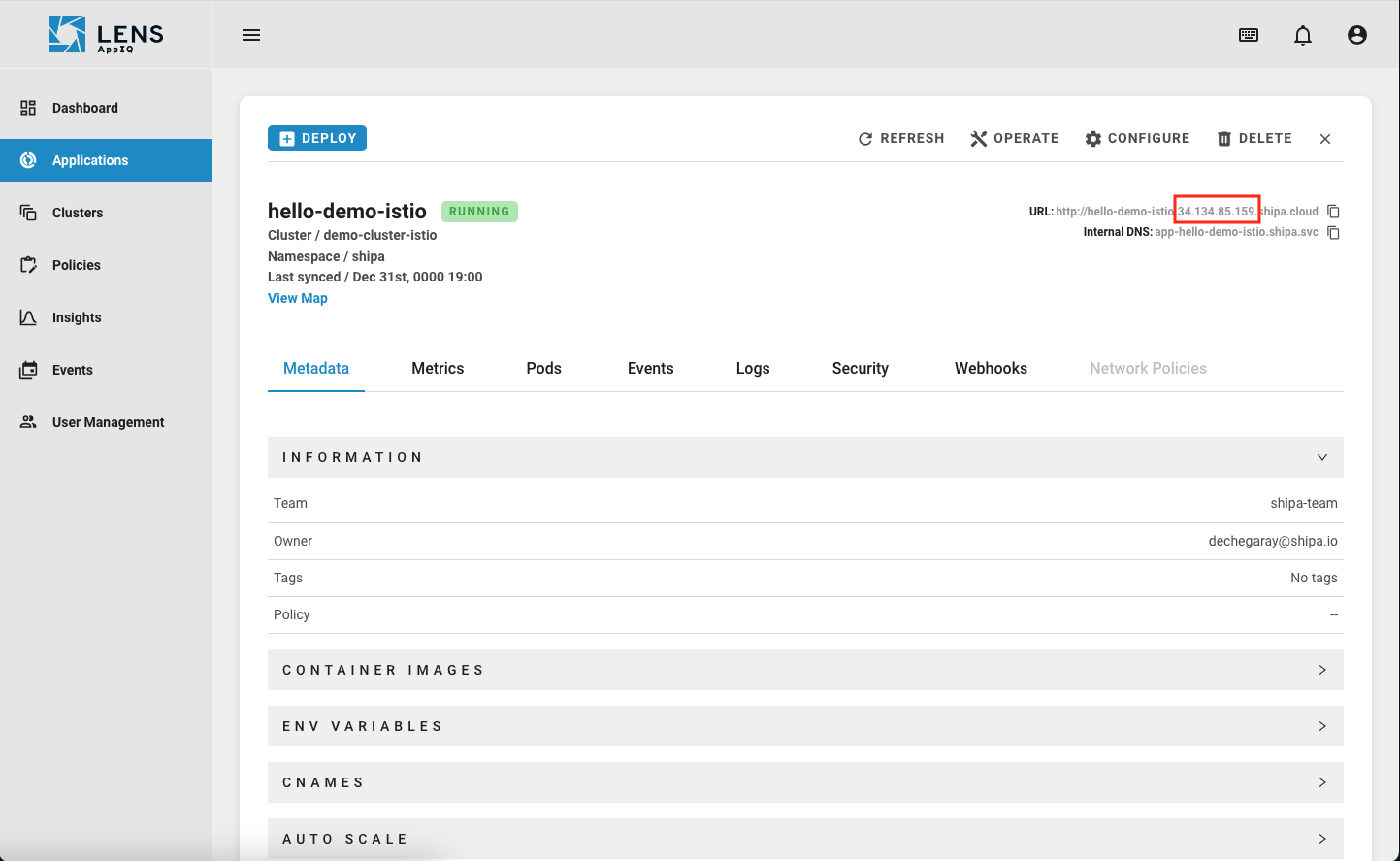
Task: Click the Policies sidebar icon
Action: (x=28, y=265)
